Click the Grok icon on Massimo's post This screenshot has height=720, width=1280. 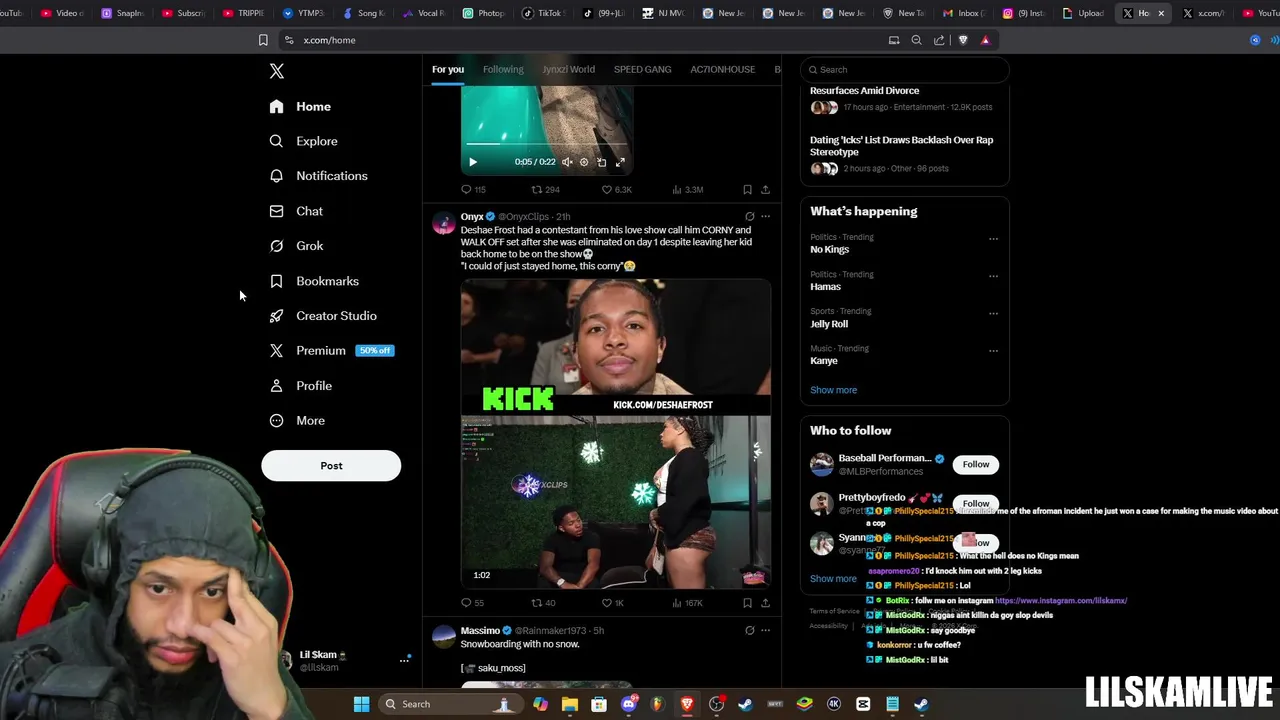click(749, 630)
